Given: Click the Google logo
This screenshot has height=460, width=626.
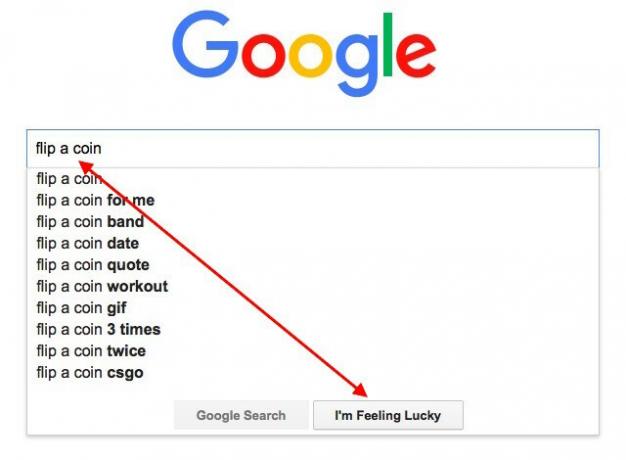Looking at the screenshot, I should pyautogui.click(x=304, y=54).
